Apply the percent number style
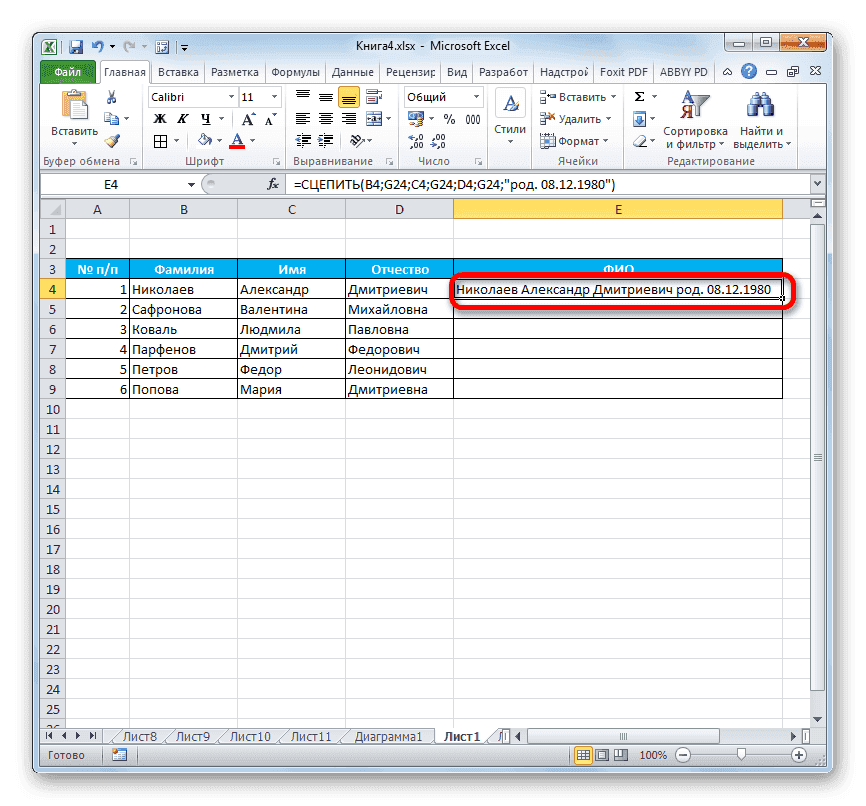This screenshot has width=866, height=806. click(449, 119)
